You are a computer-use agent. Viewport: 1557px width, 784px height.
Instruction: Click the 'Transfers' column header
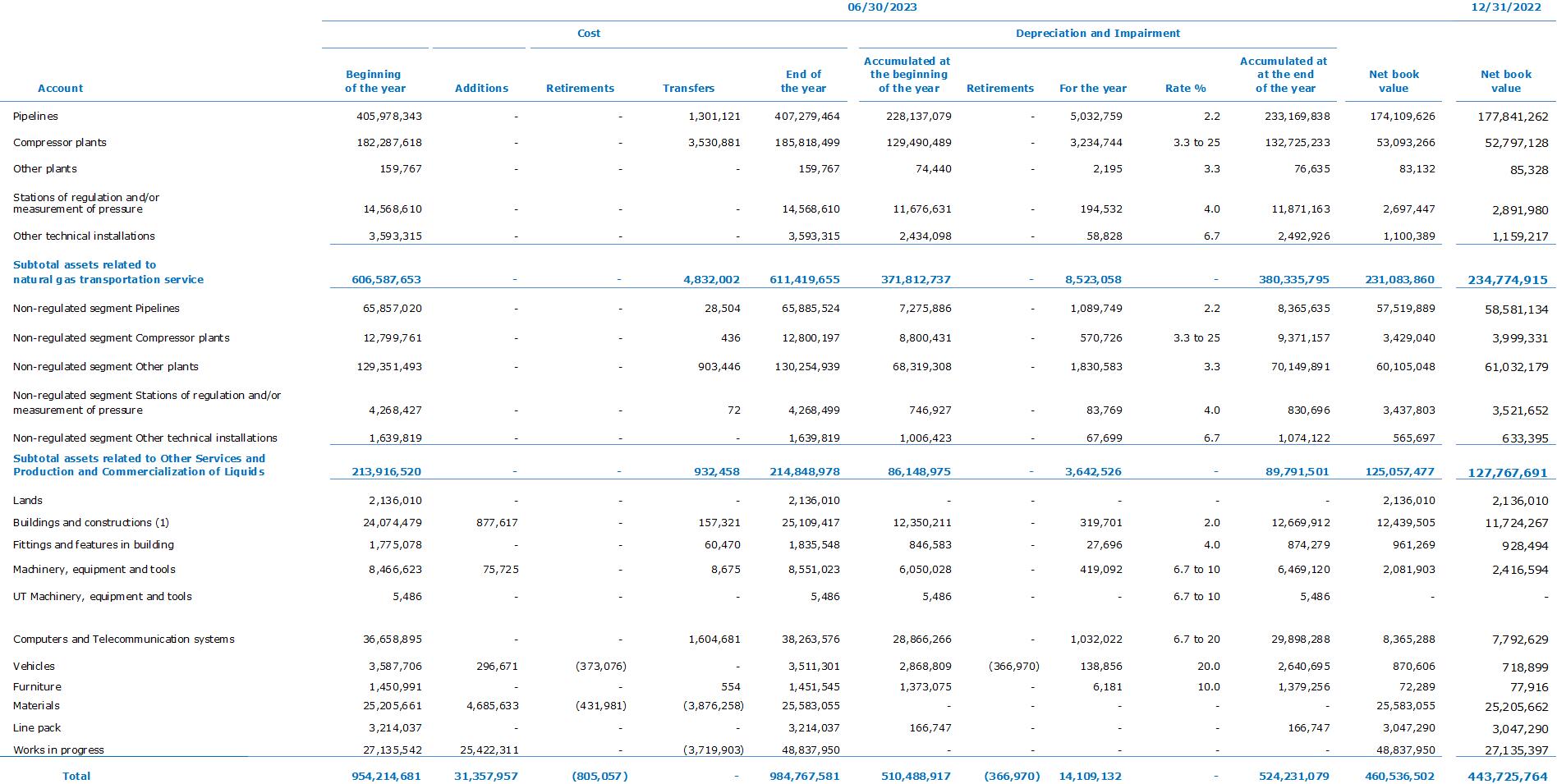pyautogui.click(x=688, y=89)
